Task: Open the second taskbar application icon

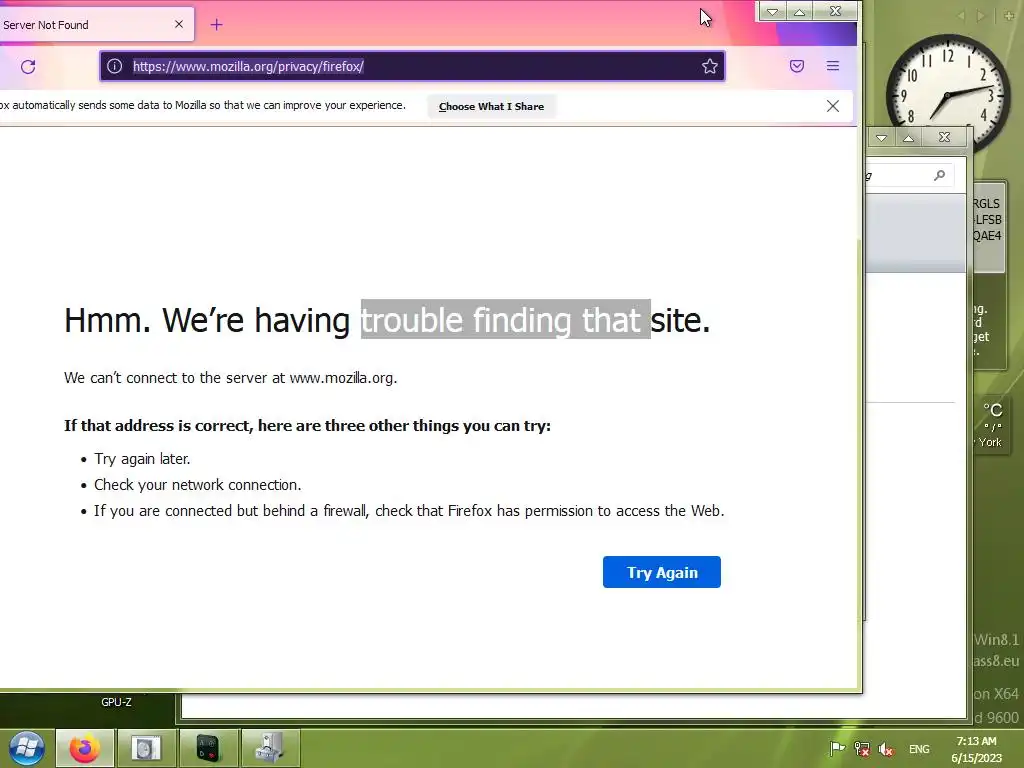Action: [145, 748]
